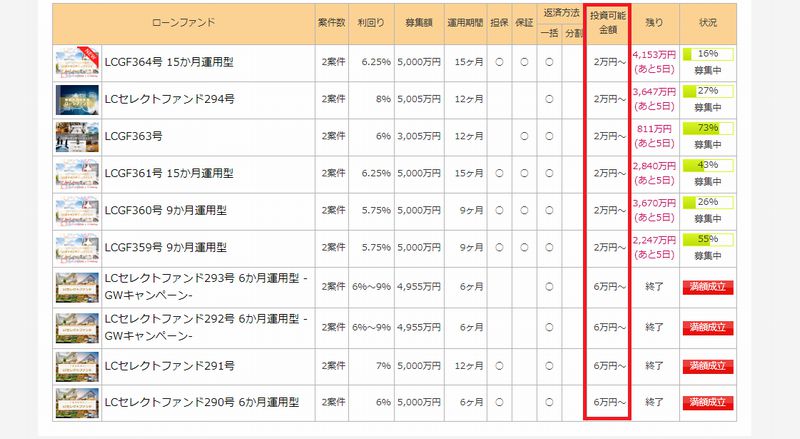Click the 8% yield for LCセレクトファンド294号
800x439 pixels.
click(383, 99)
